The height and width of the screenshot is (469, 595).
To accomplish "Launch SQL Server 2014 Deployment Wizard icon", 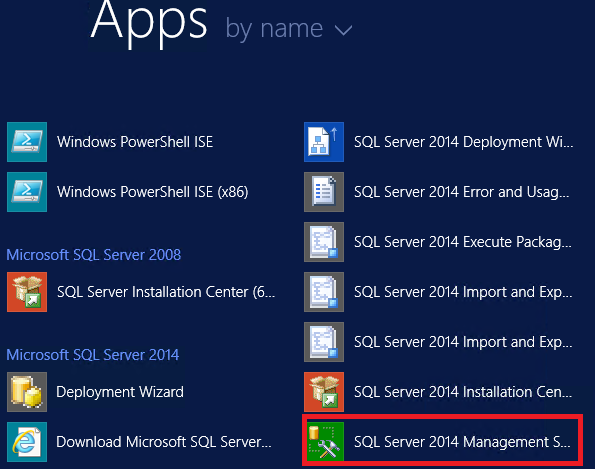I will (x=324, y=142).
